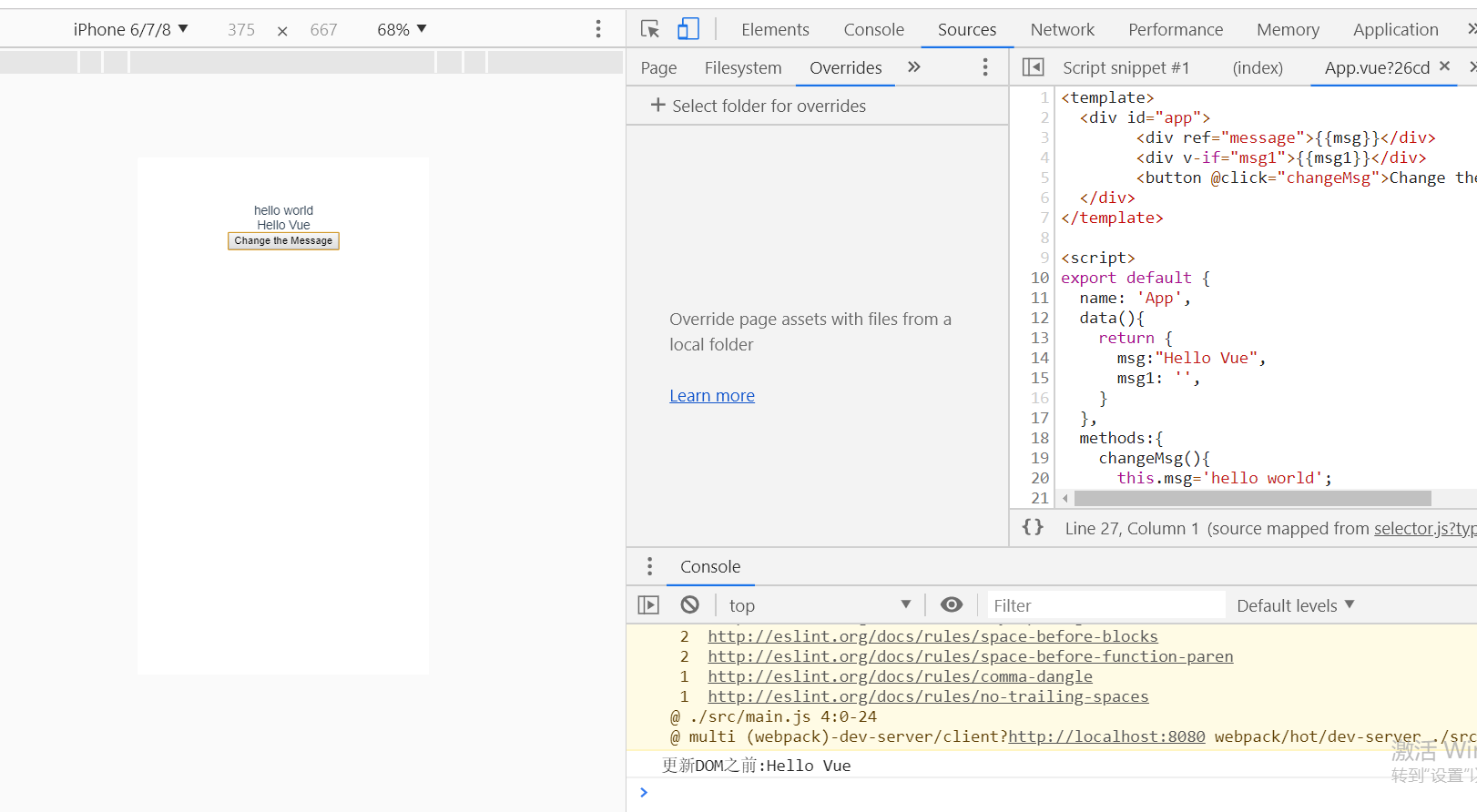
Task: Click the 'hello world' page text
Action: [x=283, y=210]
